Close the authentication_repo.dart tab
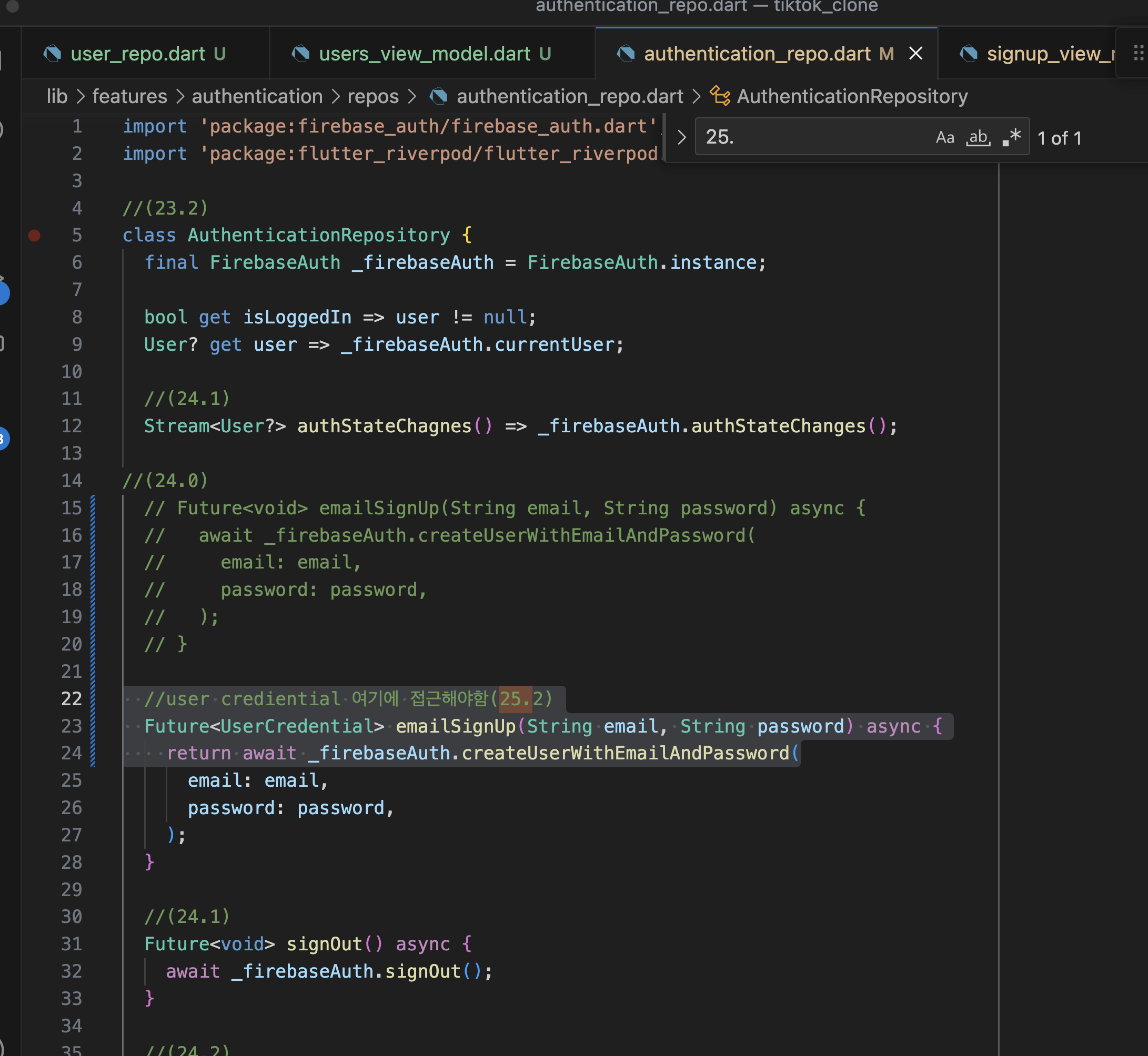The image size is (1148, 1056). click(916, 54)
